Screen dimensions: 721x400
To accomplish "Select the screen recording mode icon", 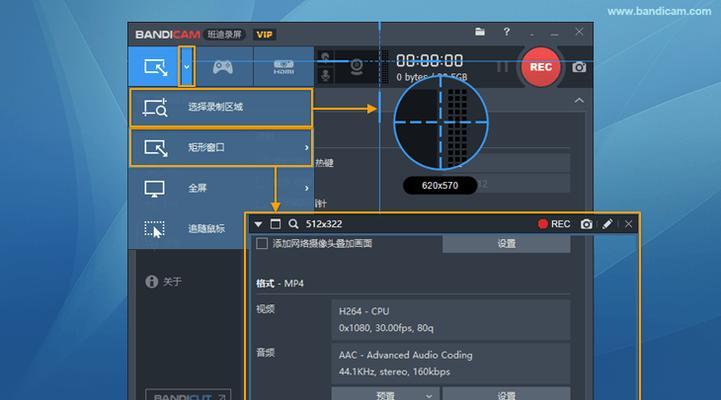I will 155,67.
